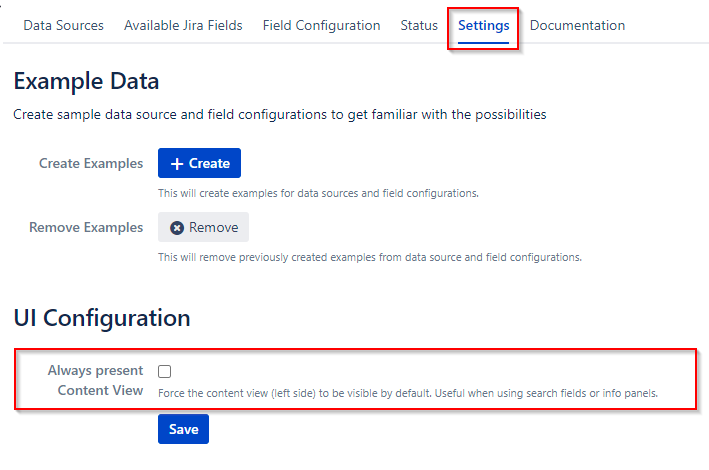Click the circled X icon on Remove button

coord(177,227)
